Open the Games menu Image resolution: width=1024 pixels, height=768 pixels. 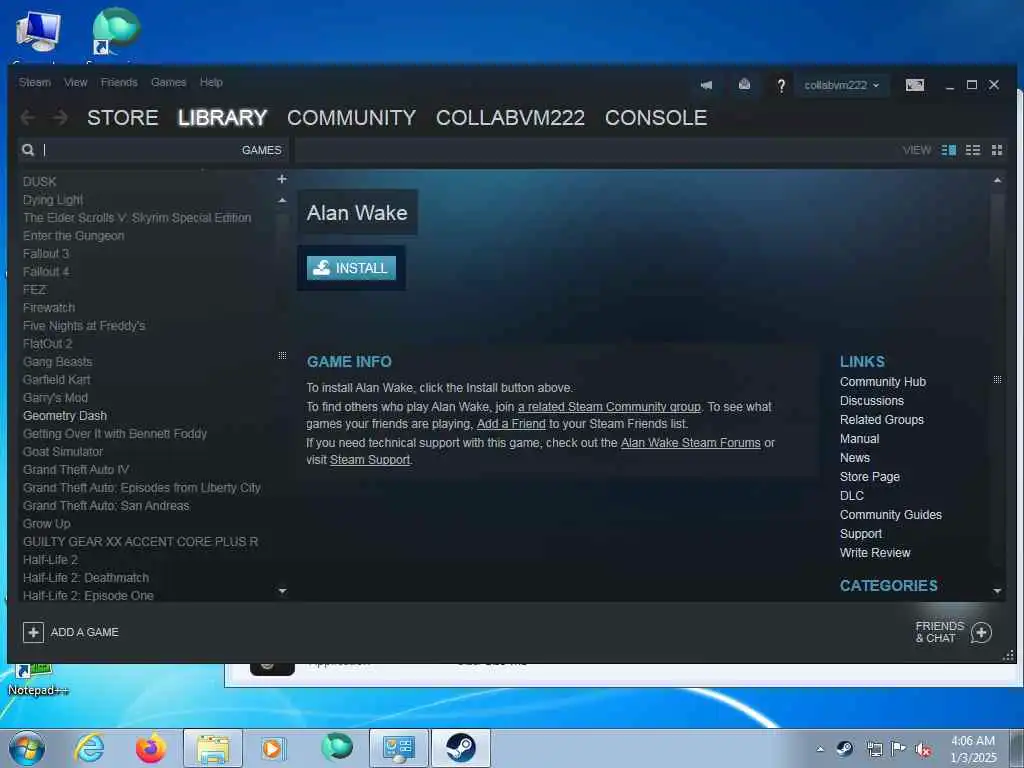168,82
